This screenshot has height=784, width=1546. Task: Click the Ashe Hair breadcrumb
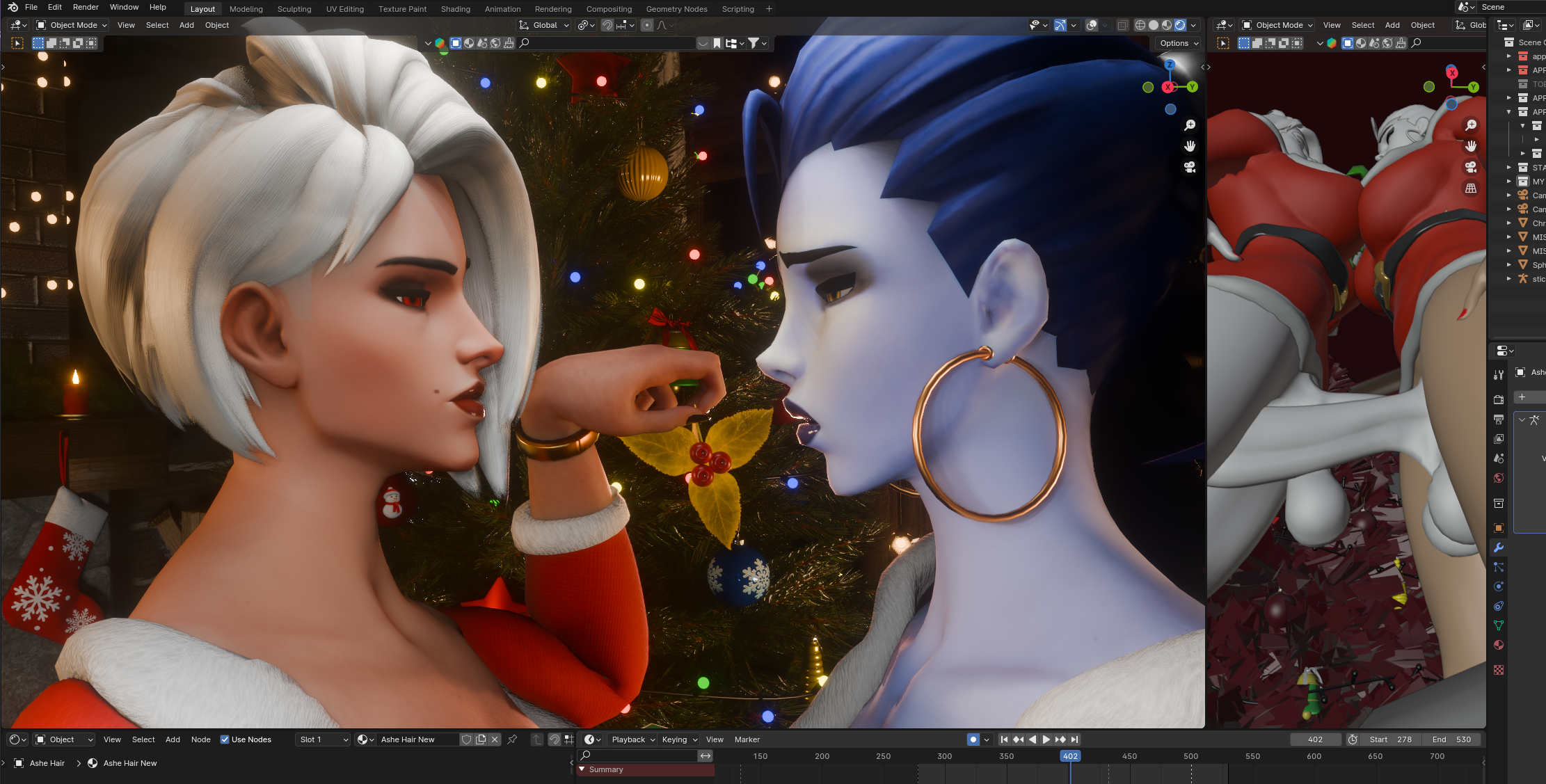point(47,763)
